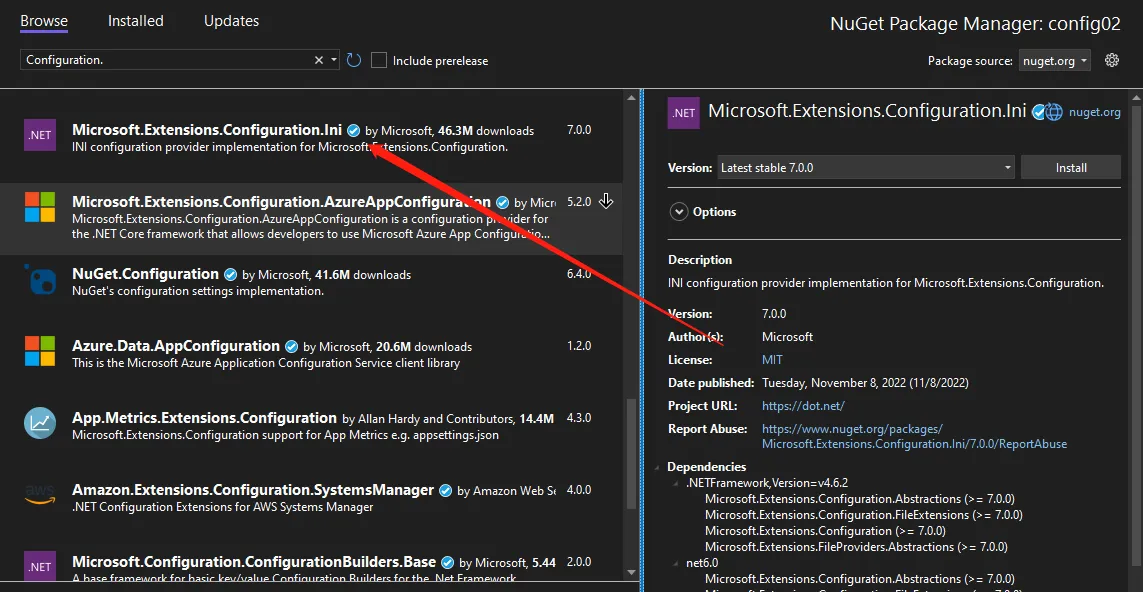Clear the search box text

pos(319,60)
